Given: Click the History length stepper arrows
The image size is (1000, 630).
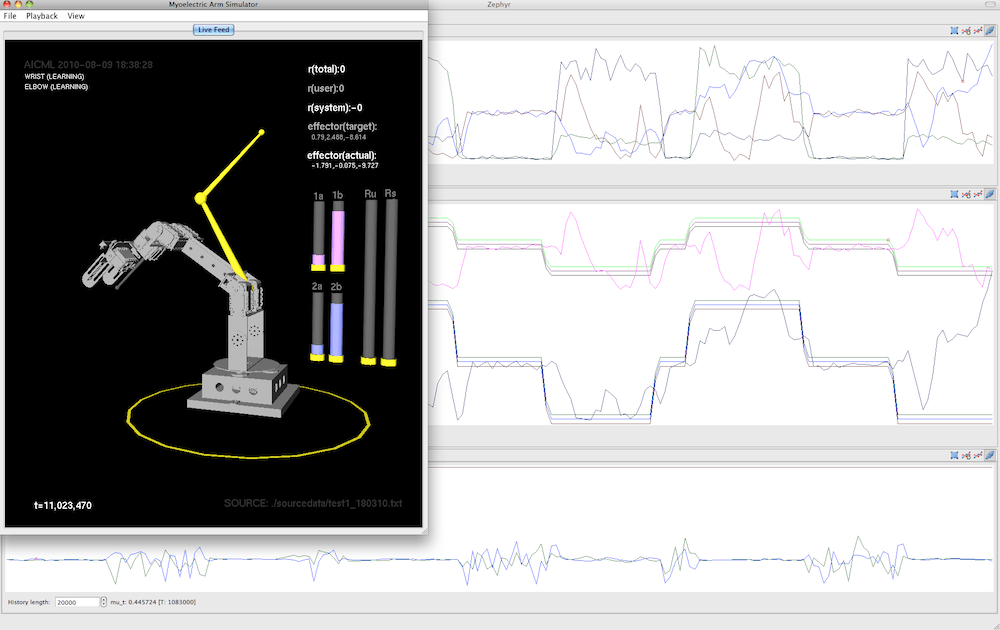Looking at the screenshot, I should point(103,602).
